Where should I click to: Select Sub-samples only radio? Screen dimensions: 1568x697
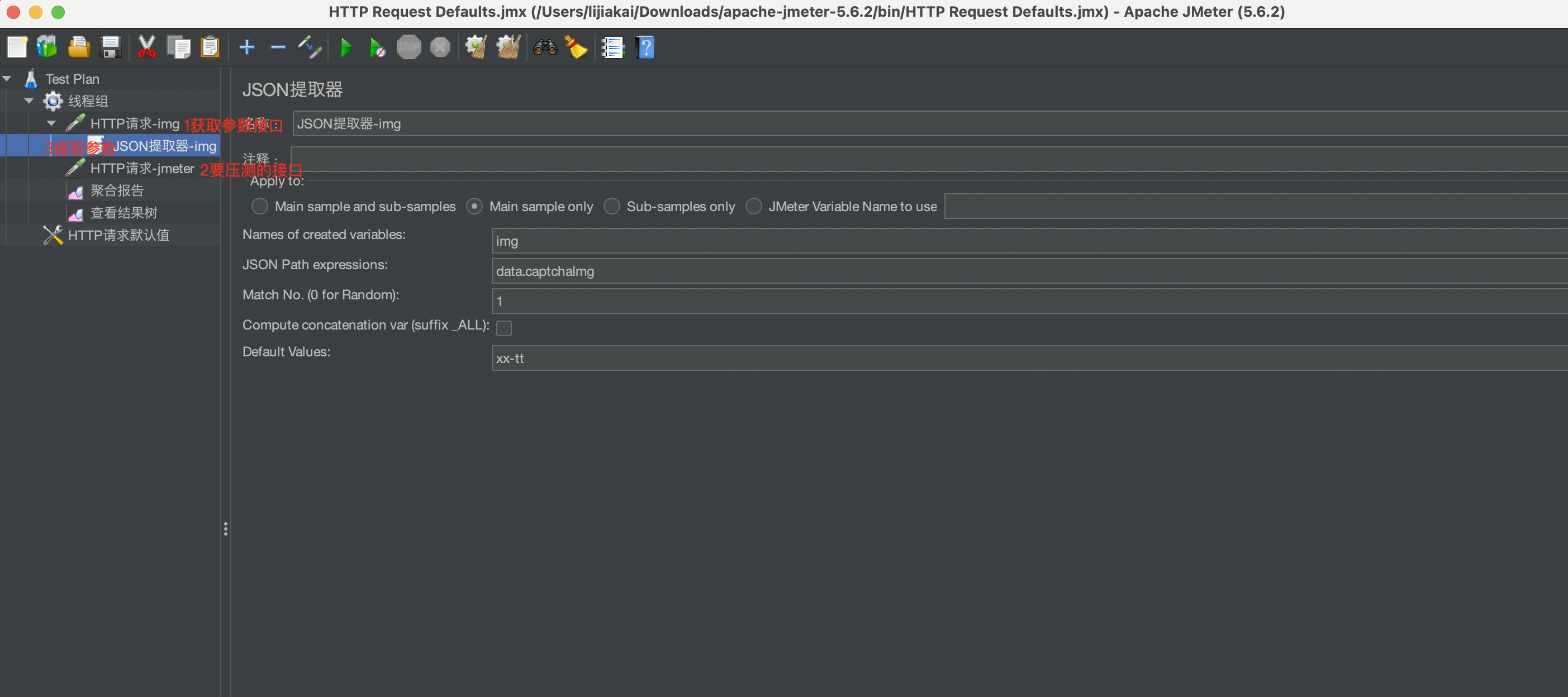[x=612, y=206]
